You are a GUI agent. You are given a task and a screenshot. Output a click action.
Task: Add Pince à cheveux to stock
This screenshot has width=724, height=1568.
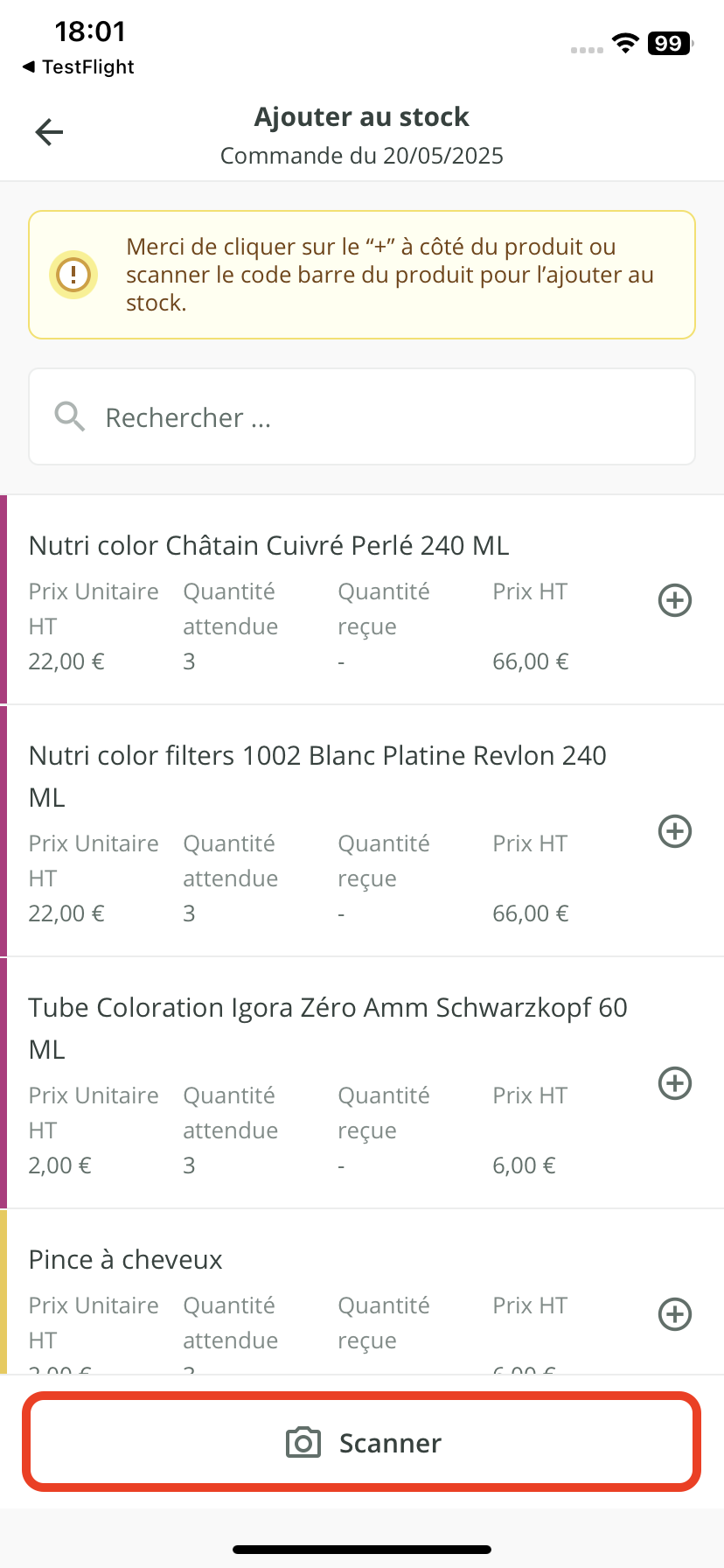[674, 1314]
